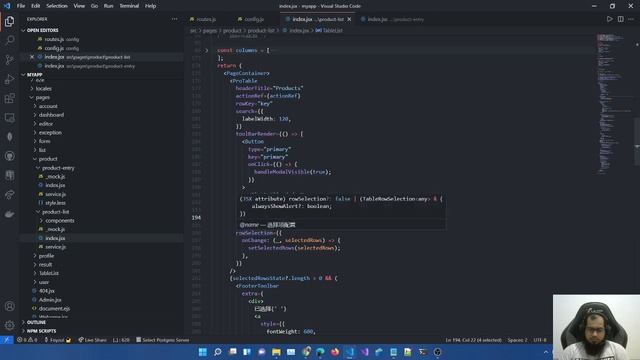The width and height of the screenshot is (640, 360).
Task: Open errors and warnings count in status bar
Action: (x=27, y=340)
